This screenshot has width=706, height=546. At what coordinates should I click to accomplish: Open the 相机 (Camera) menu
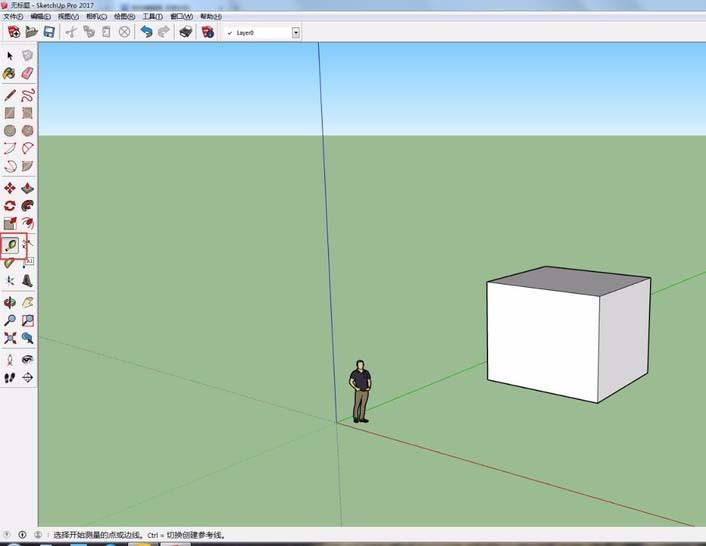point(96,17)
